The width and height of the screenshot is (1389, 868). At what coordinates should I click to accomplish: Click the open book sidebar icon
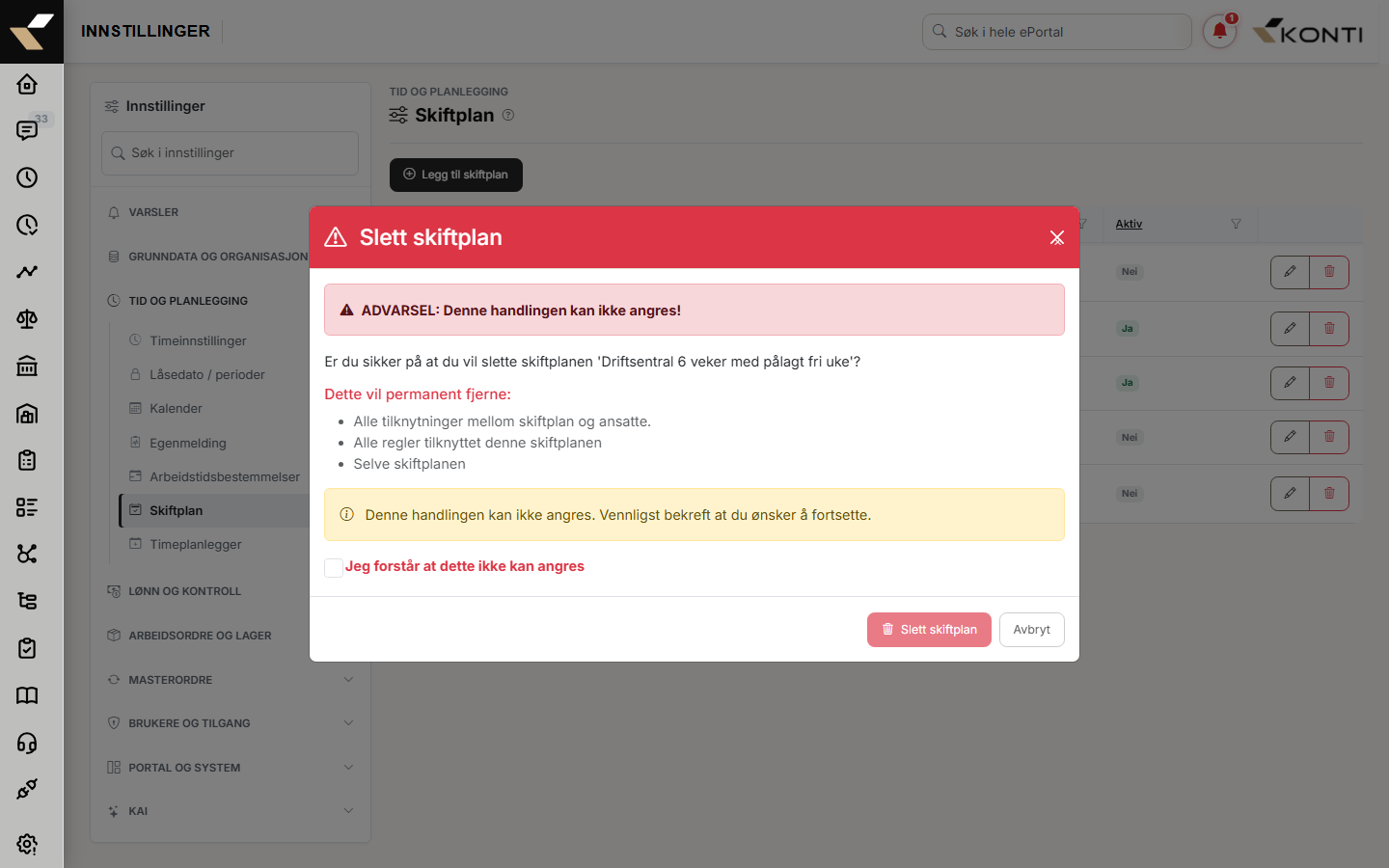coord(27,695)
